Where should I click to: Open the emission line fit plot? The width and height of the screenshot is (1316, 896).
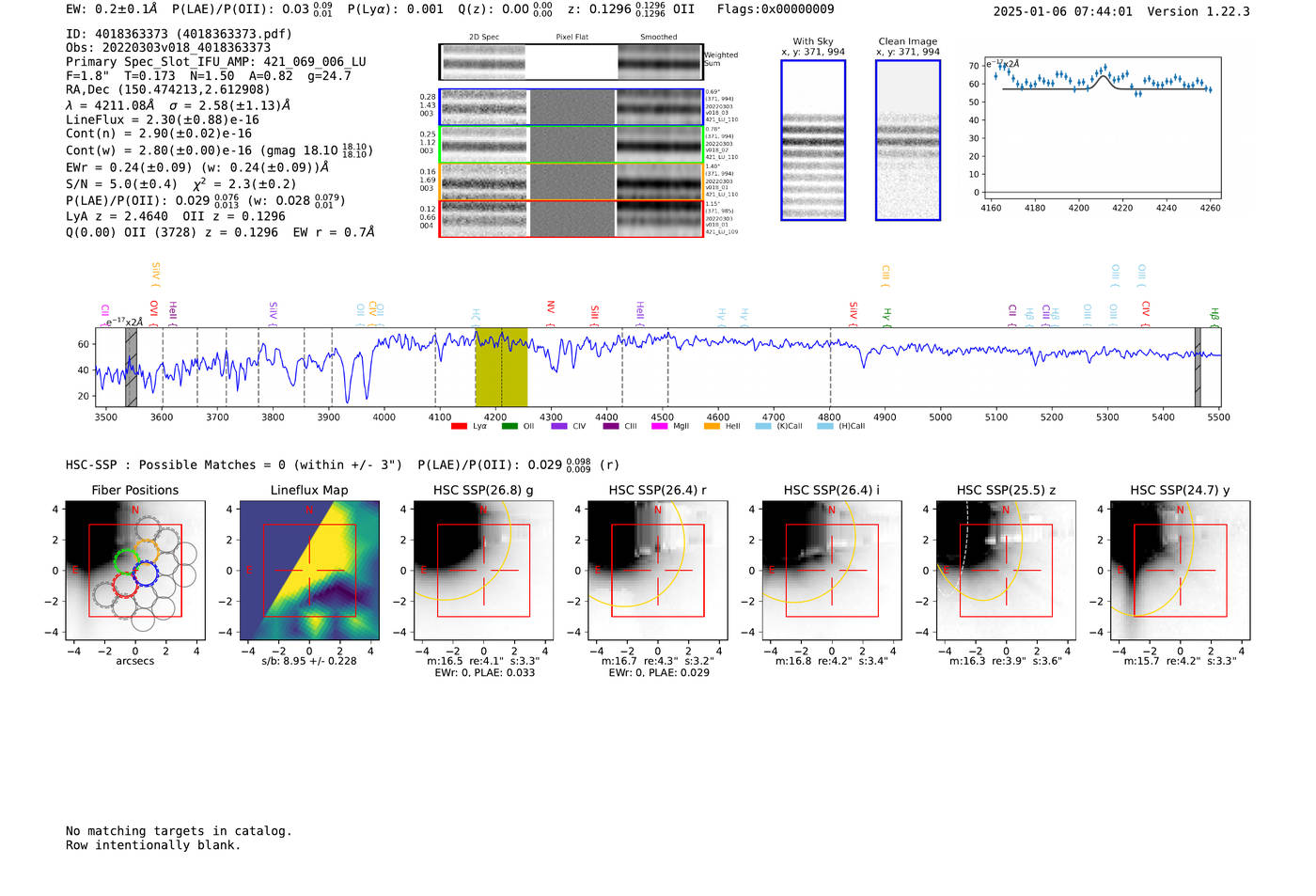(1102, 127)
